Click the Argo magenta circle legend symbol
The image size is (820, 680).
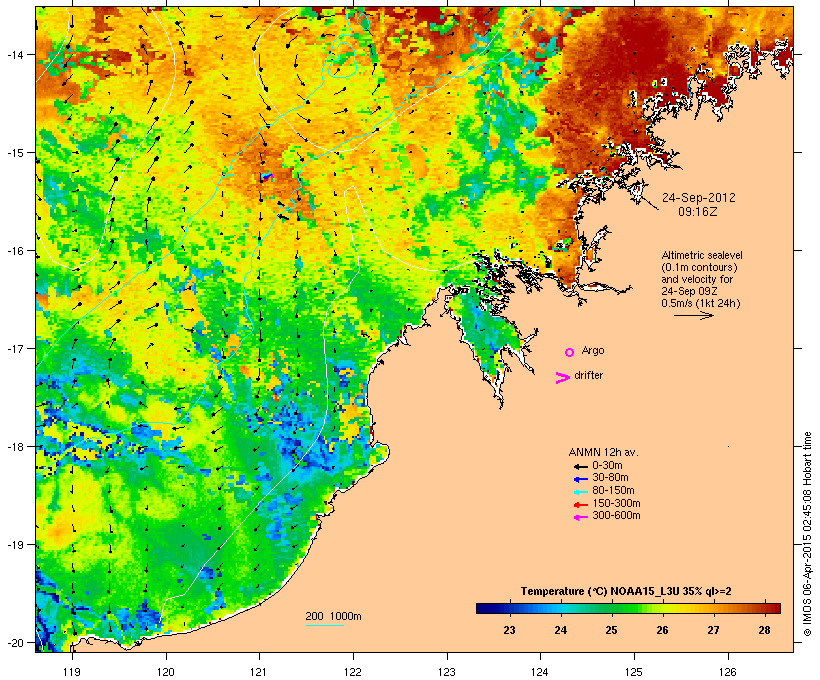coord(570,352)
